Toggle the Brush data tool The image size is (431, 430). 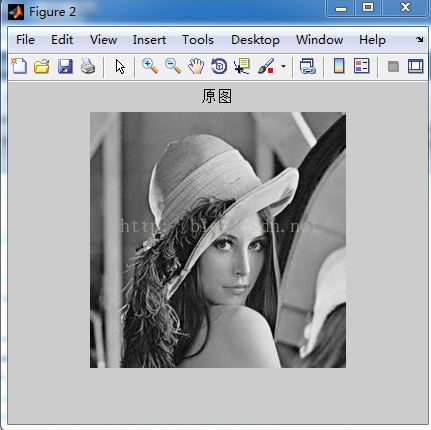[266, 66]
